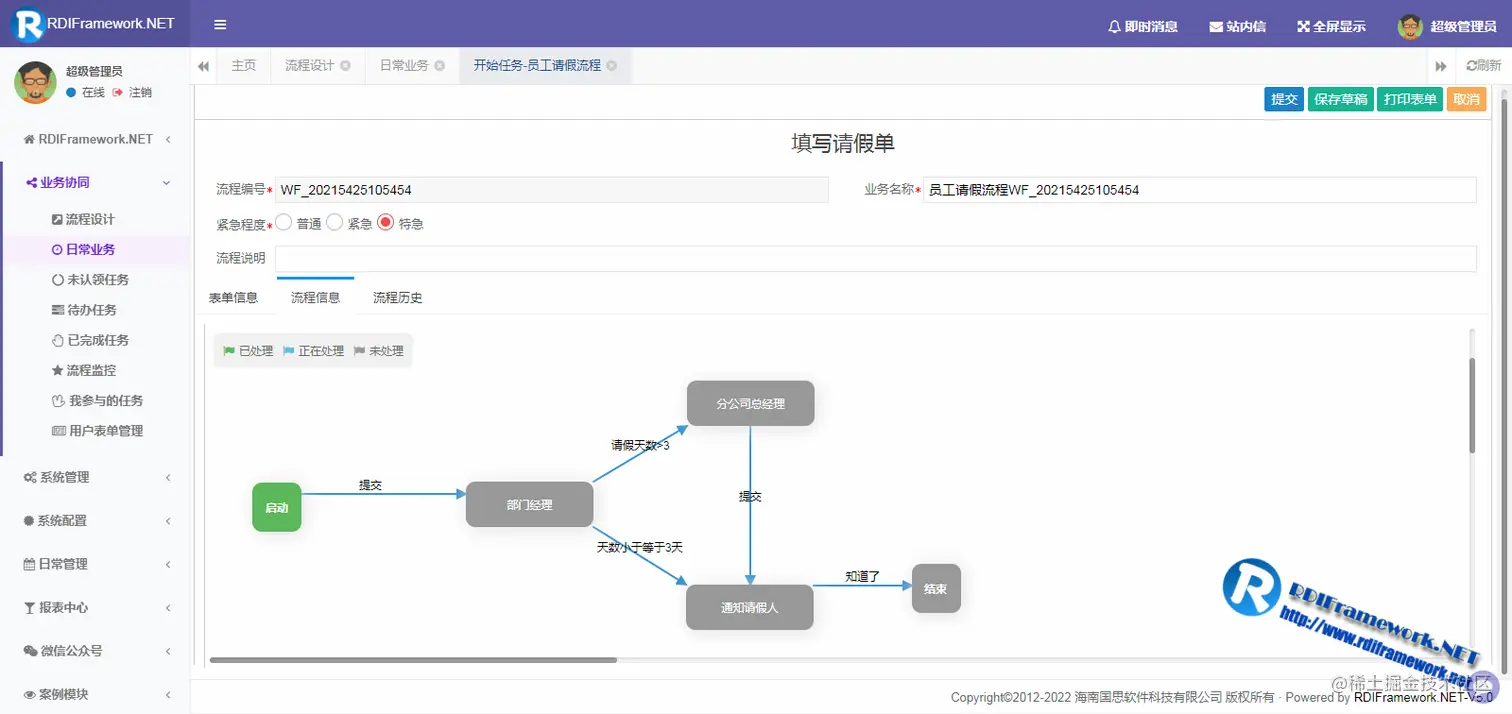Open the 即时消息 notification bell
The image size is (1512, 714).
point(1140,26)
